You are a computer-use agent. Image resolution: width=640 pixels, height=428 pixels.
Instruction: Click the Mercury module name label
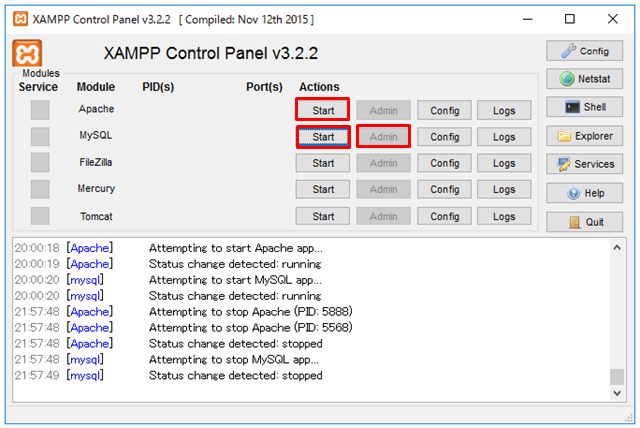click(96, 188)
